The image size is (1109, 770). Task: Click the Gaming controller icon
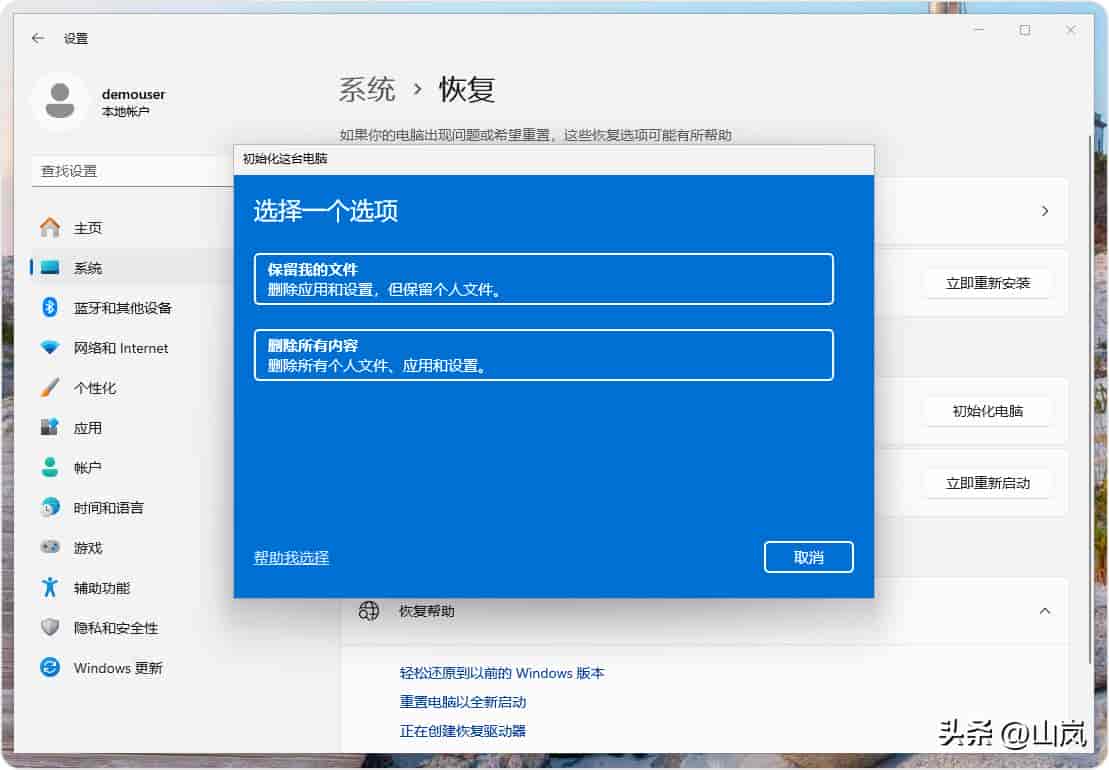pyautogui.click(x=50, y=547)
